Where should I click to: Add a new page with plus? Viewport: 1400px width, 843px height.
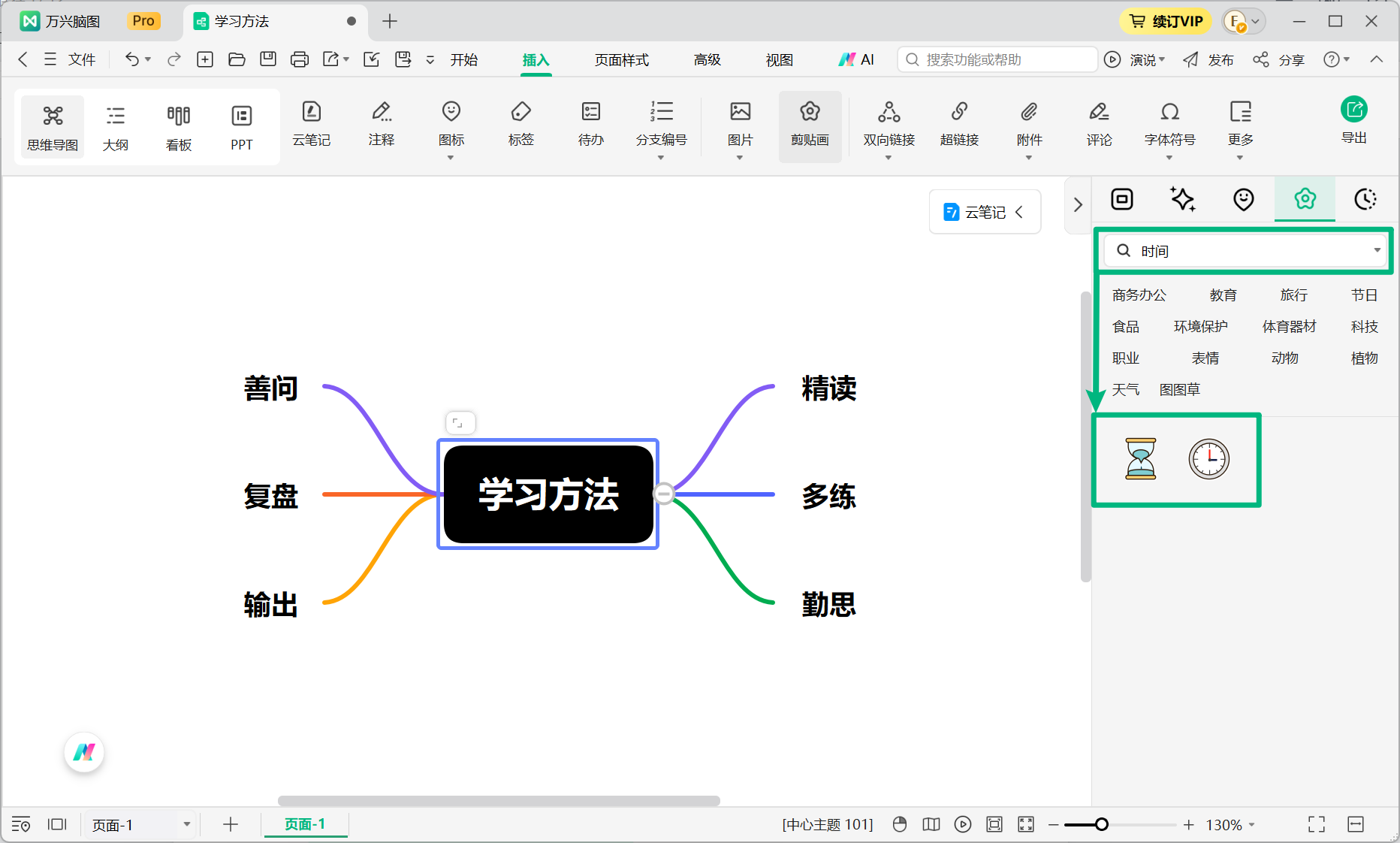(x=231, y=825)
